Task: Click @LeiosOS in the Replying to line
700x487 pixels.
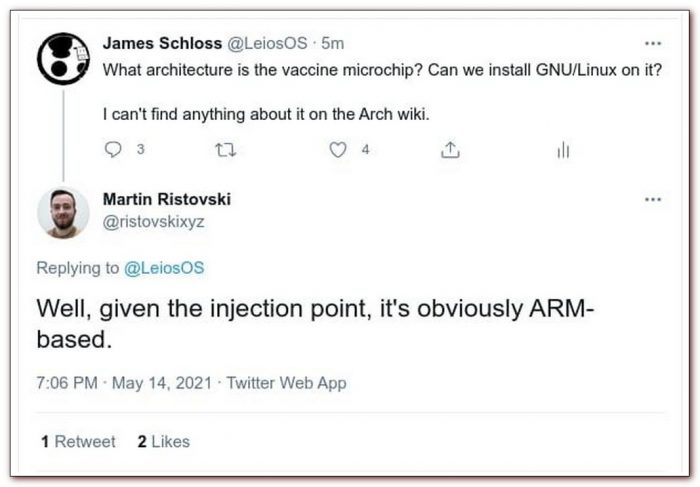Action: pos(164,267)
